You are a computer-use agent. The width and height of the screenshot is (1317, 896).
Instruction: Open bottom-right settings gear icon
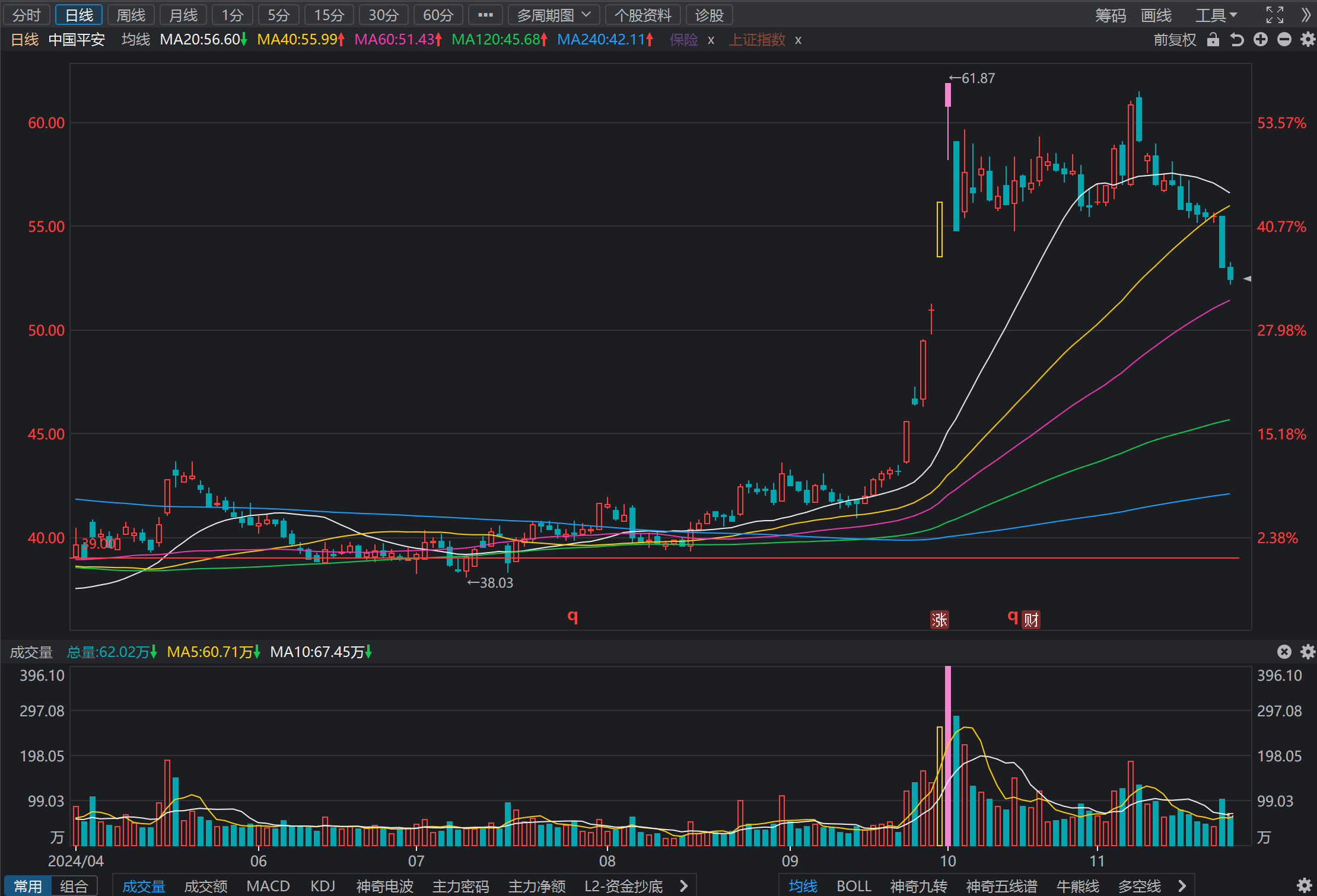1304,886
